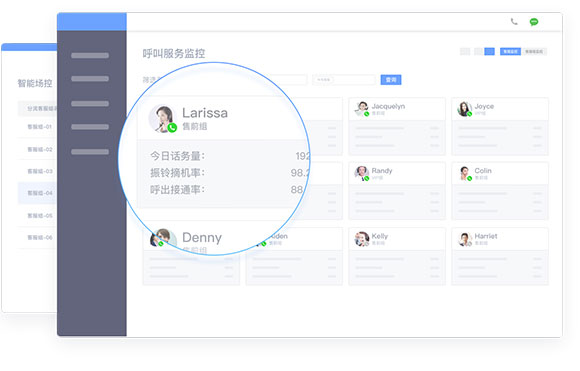The width and height of the screenshot is (580, 371).
Task: Open Larissa's agent avatar
Action: pos(161,118)
